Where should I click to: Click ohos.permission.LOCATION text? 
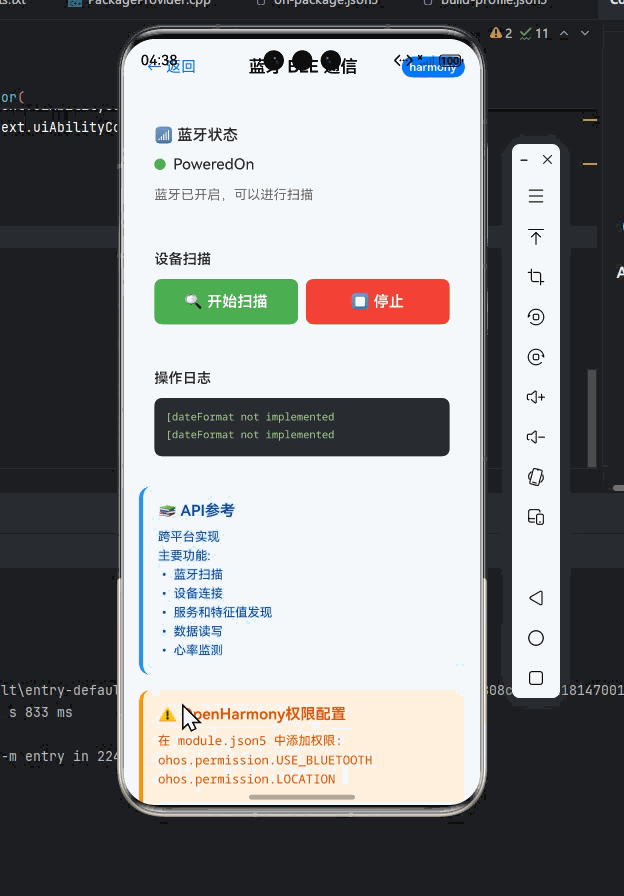coord(246,779)
